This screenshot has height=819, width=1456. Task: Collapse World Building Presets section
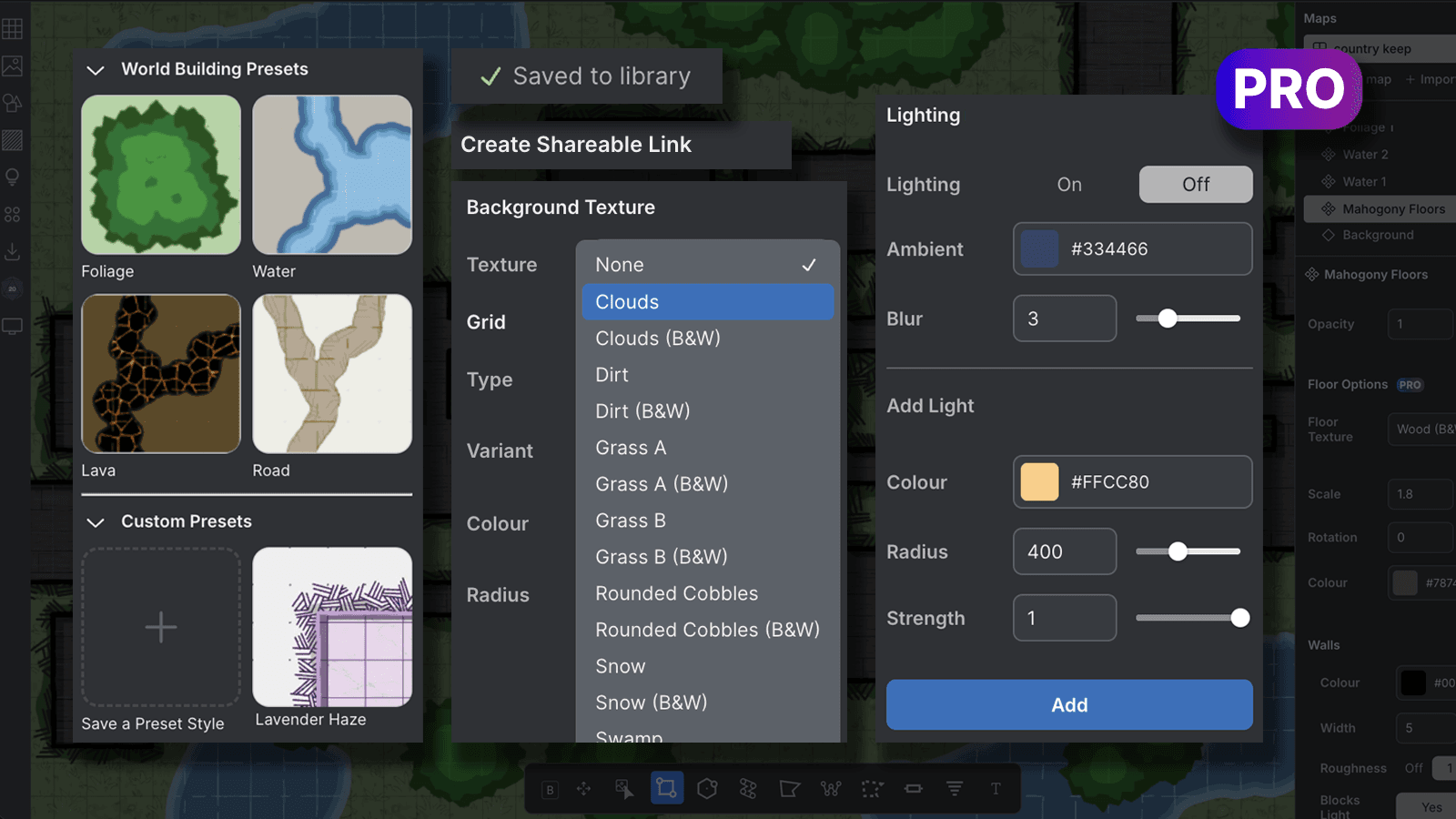tap(96, 70)
